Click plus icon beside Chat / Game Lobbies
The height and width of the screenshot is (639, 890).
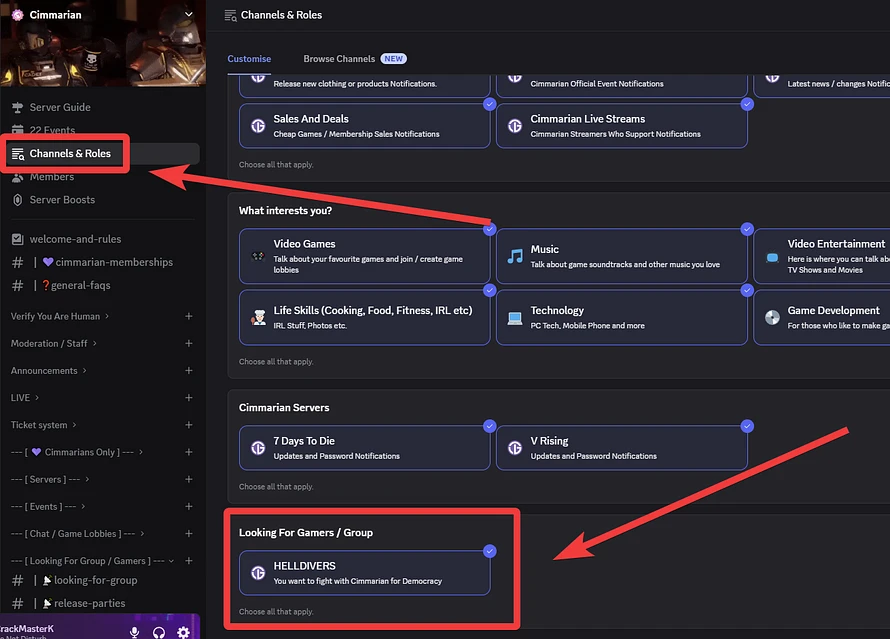(188, 534)
